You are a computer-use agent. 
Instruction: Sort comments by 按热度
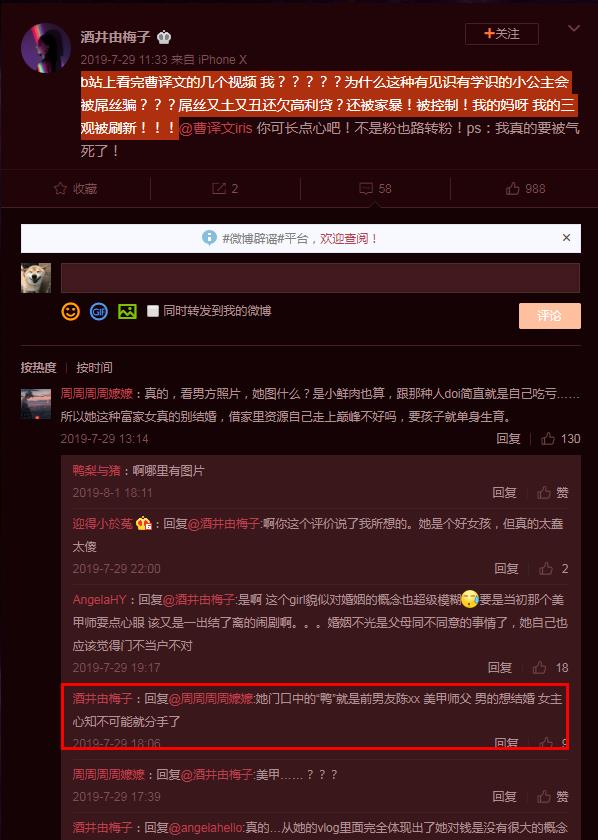point(39,368)
